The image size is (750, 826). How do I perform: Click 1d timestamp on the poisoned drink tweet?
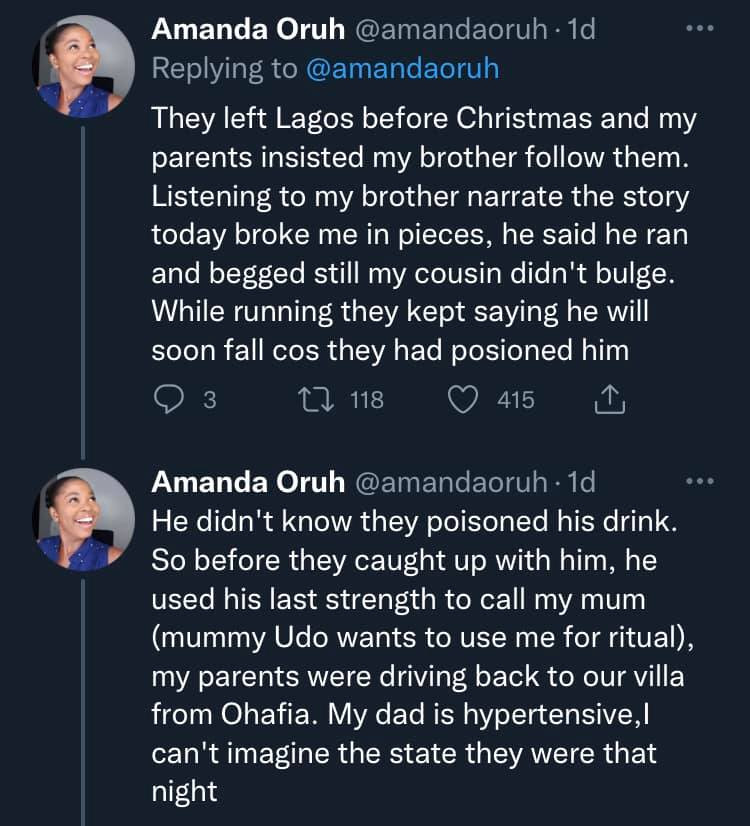[581, 483]
